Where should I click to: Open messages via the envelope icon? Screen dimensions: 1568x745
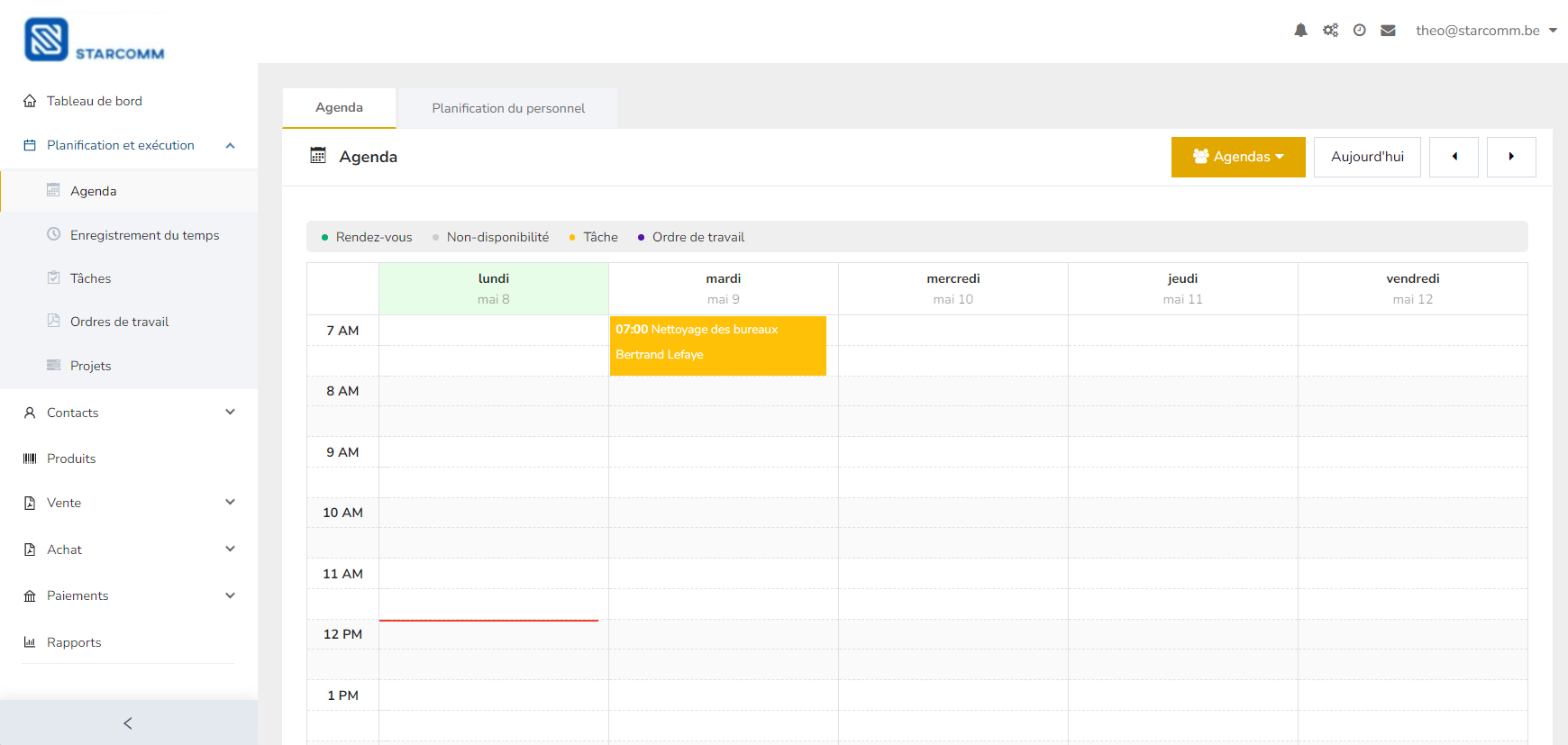pyautogui.click(x=1388, y=31)
